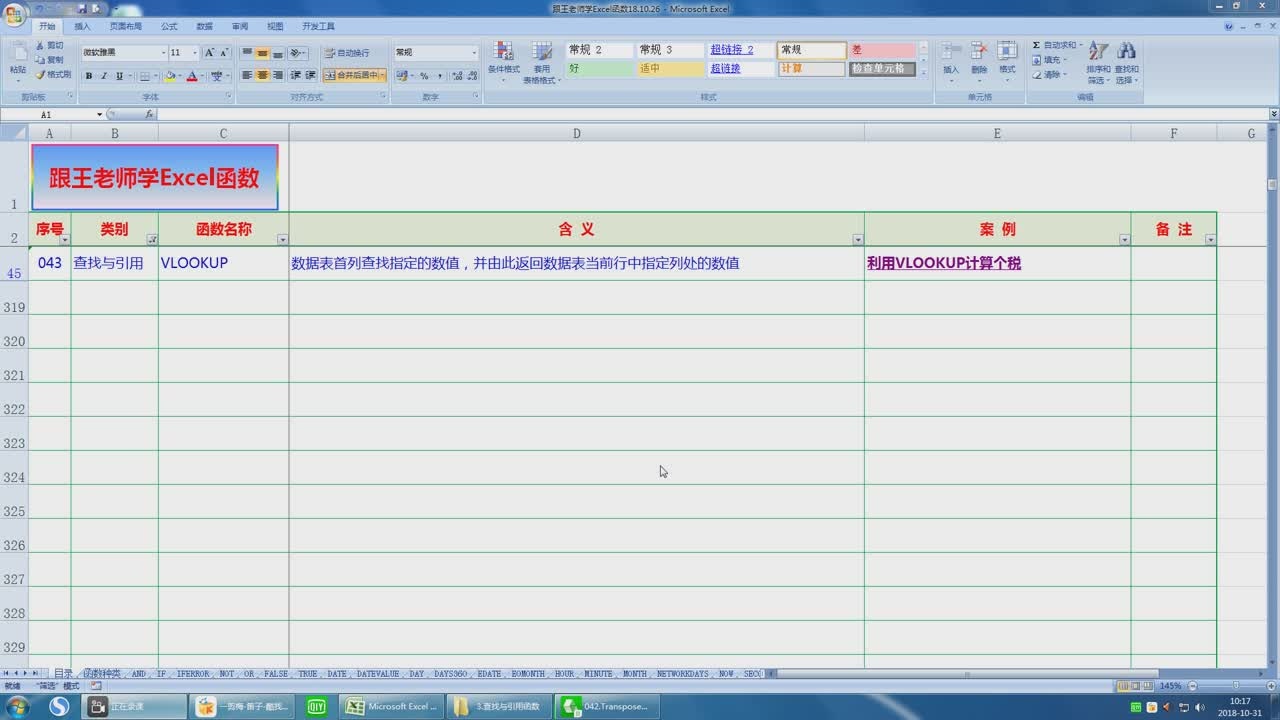The image size is (1280, 720).
Task: Open the cell borders icon
Action: (145, 76)
